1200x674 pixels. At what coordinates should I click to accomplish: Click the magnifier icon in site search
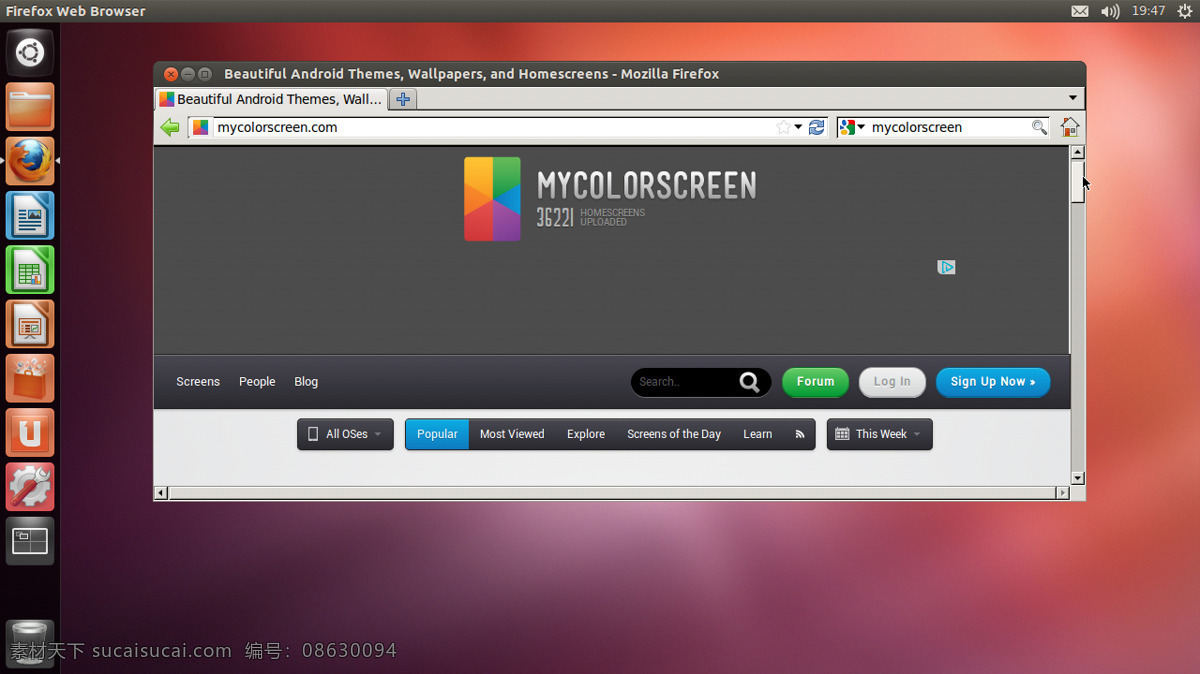point(749,382)
